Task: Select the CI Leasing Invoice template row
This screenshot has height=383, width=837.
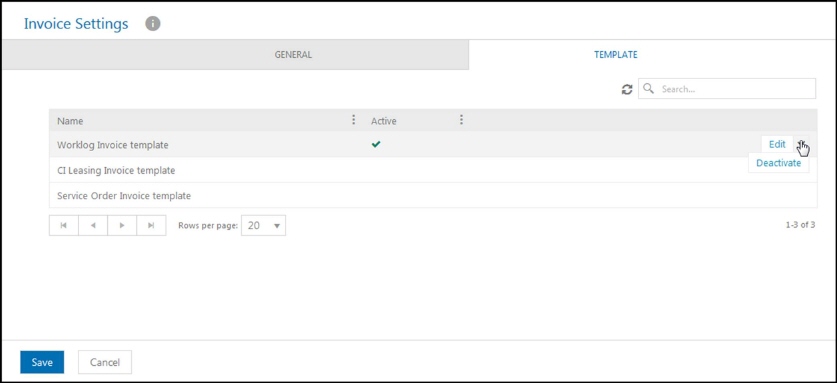Action: tap(433, 170)
